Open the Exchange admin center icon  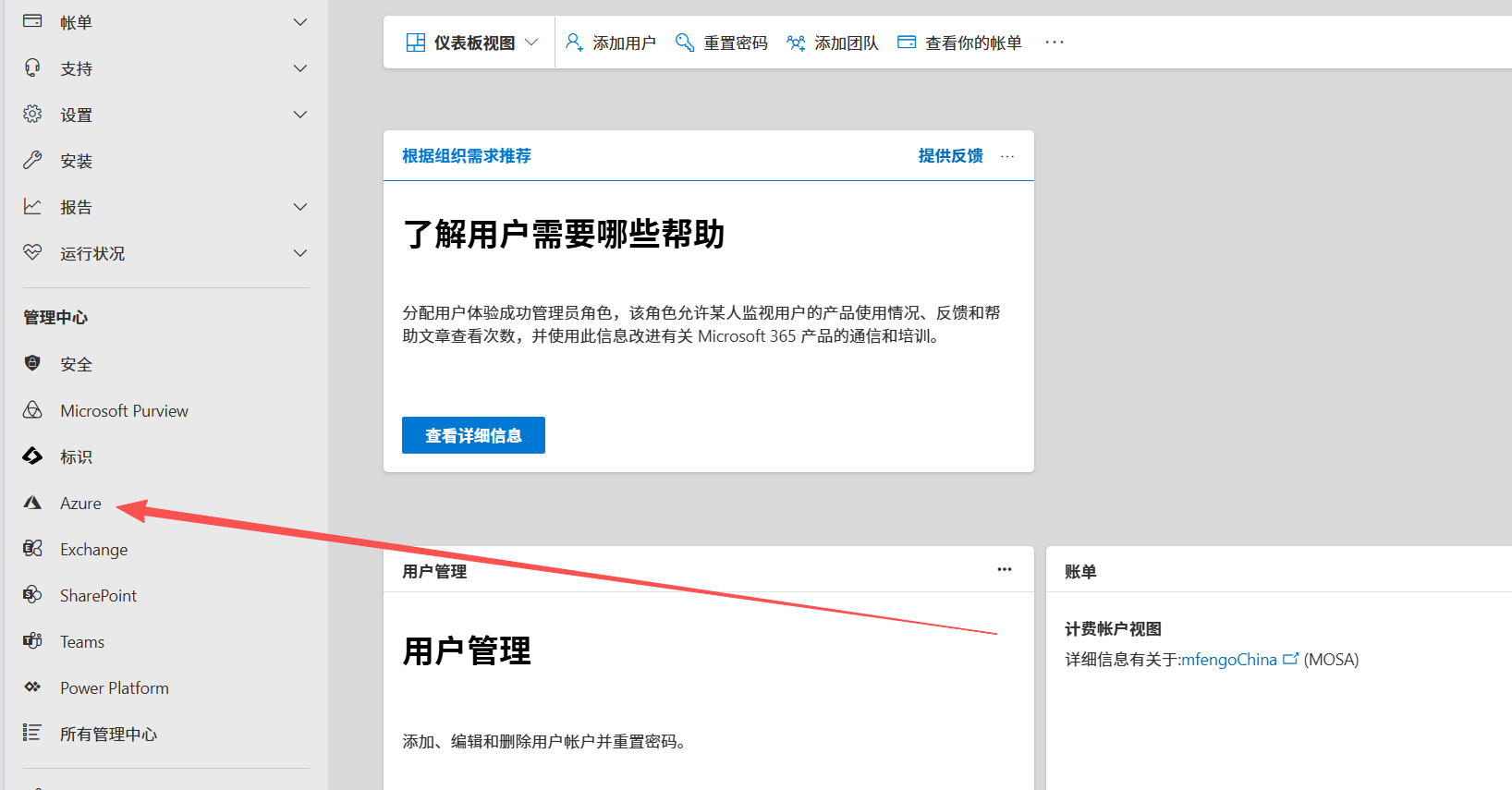pos(32,549)
